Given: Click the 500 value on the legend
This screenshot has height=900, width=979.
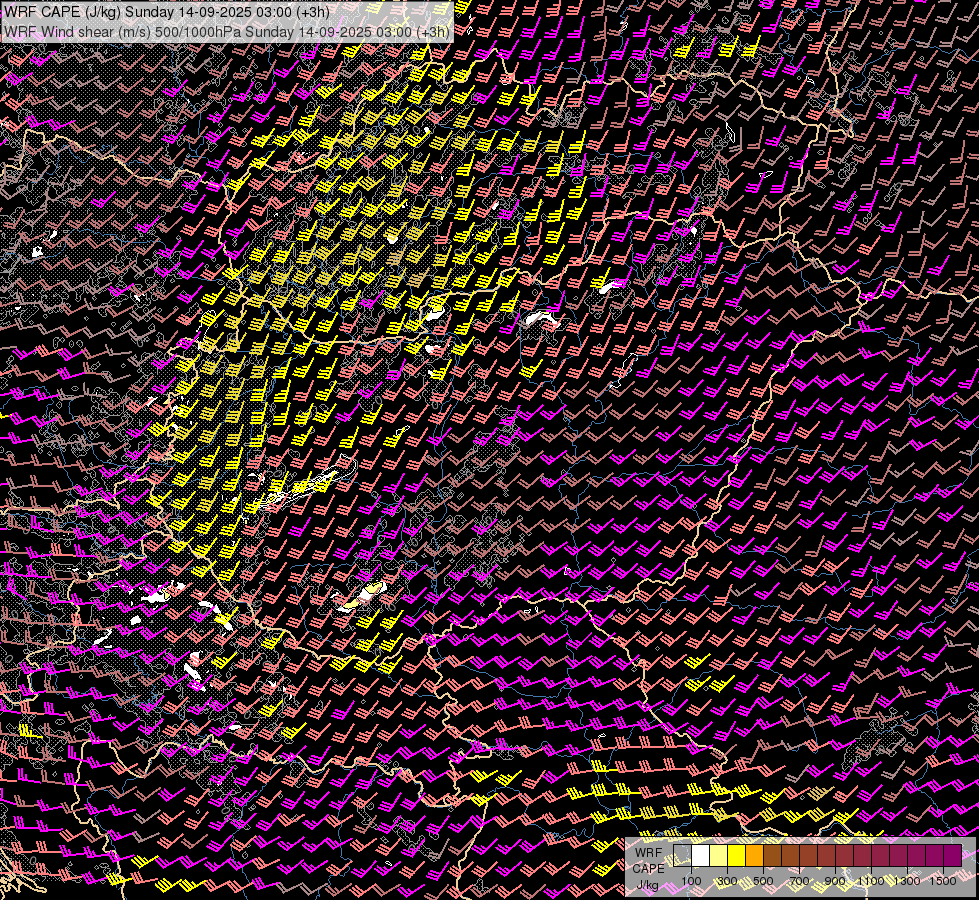Looking at the screenshot, I should [763, 881].
